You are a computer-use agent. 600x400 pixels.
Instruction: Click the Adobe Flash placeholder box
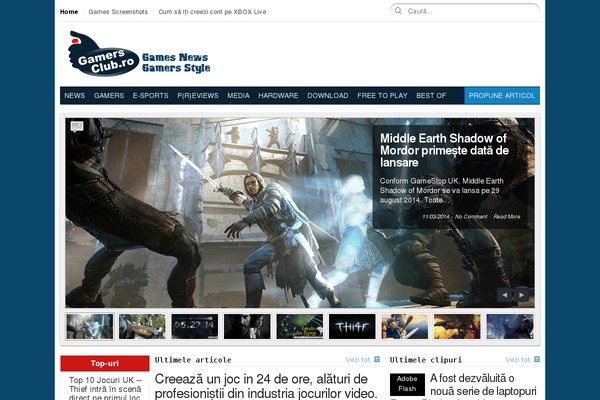[x=407, y=384]
